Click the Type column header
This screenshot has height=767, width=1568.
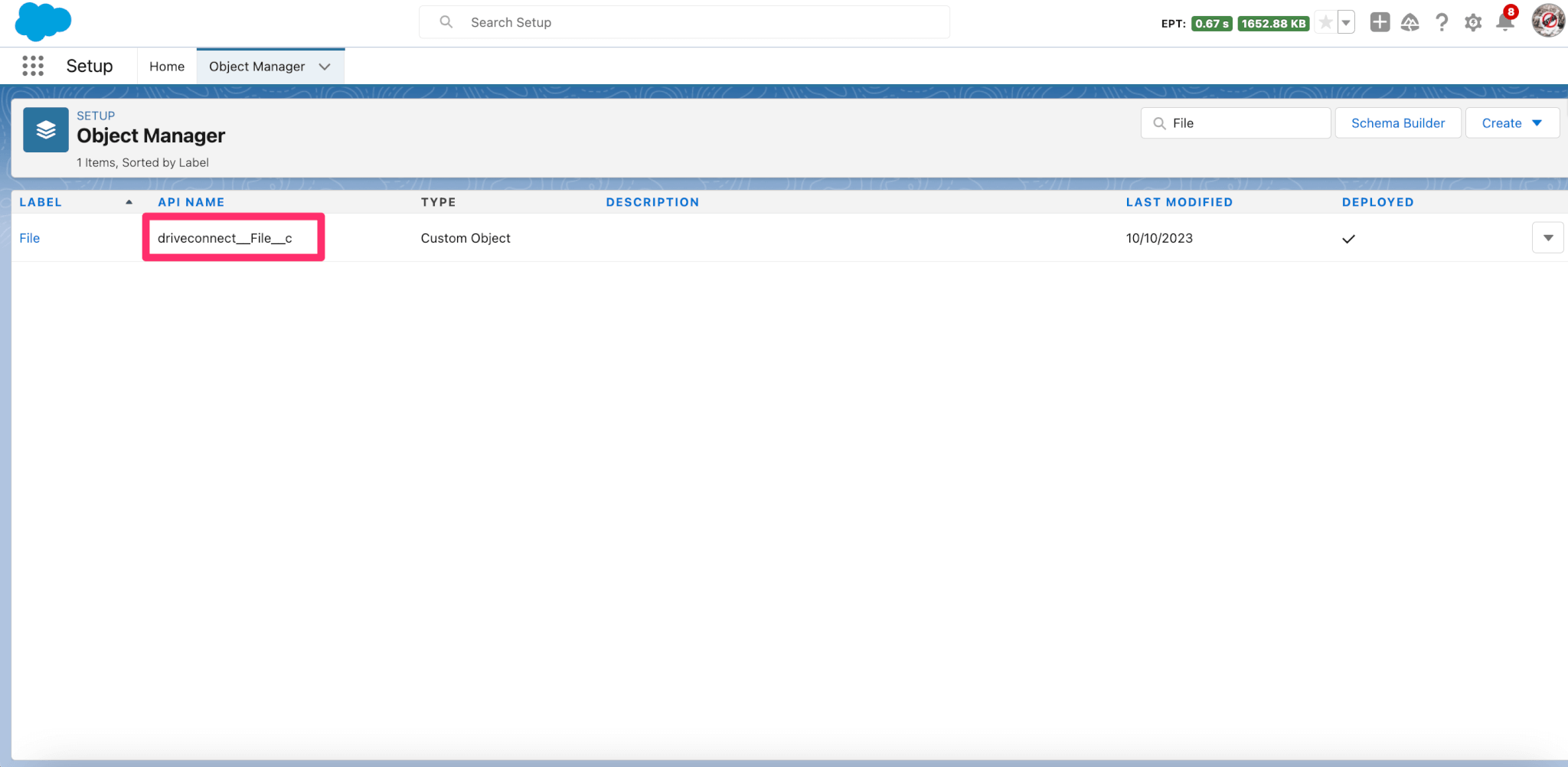(439, 202)
